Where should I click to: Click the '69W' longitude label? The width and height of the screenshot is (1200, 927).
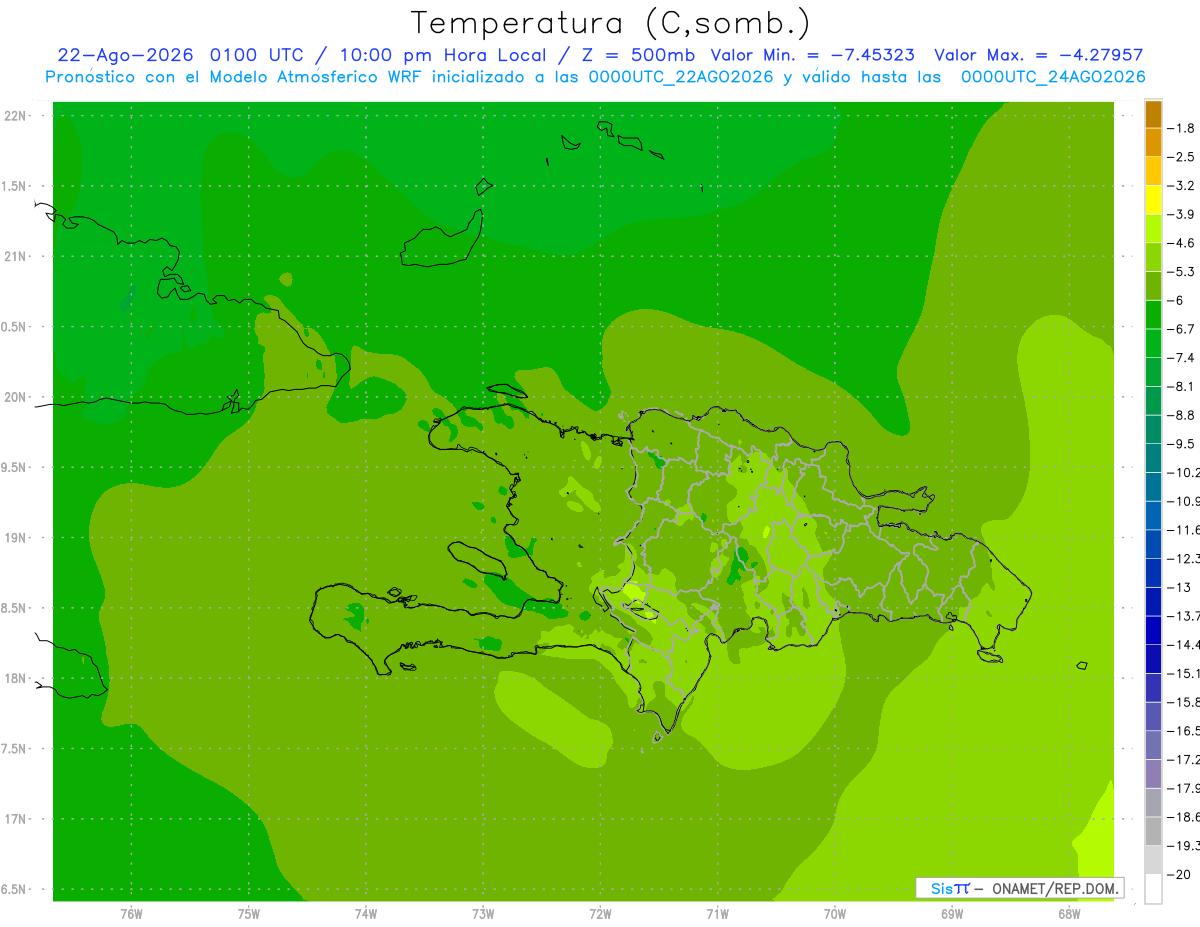[x=952, y=915]
